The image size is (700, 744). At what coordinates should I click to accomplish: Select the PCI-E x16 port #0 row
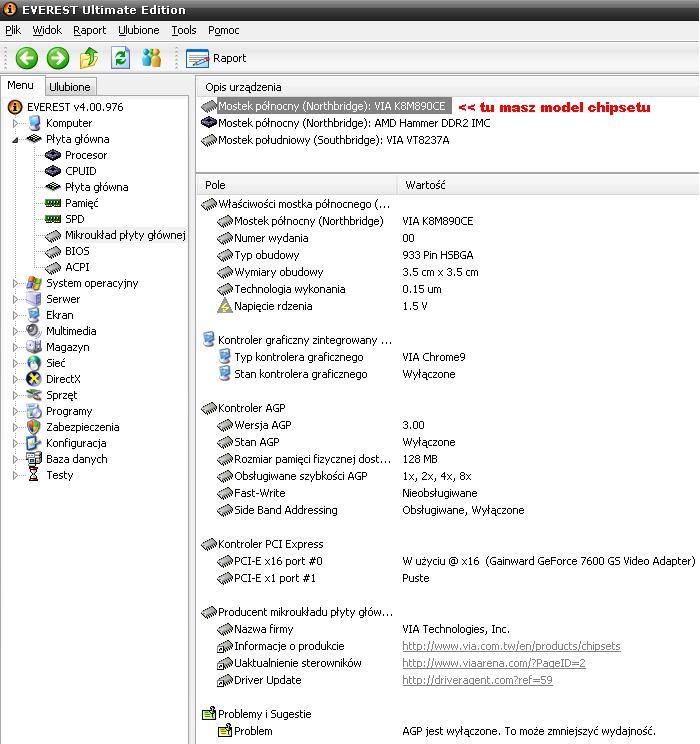[456, 561]
